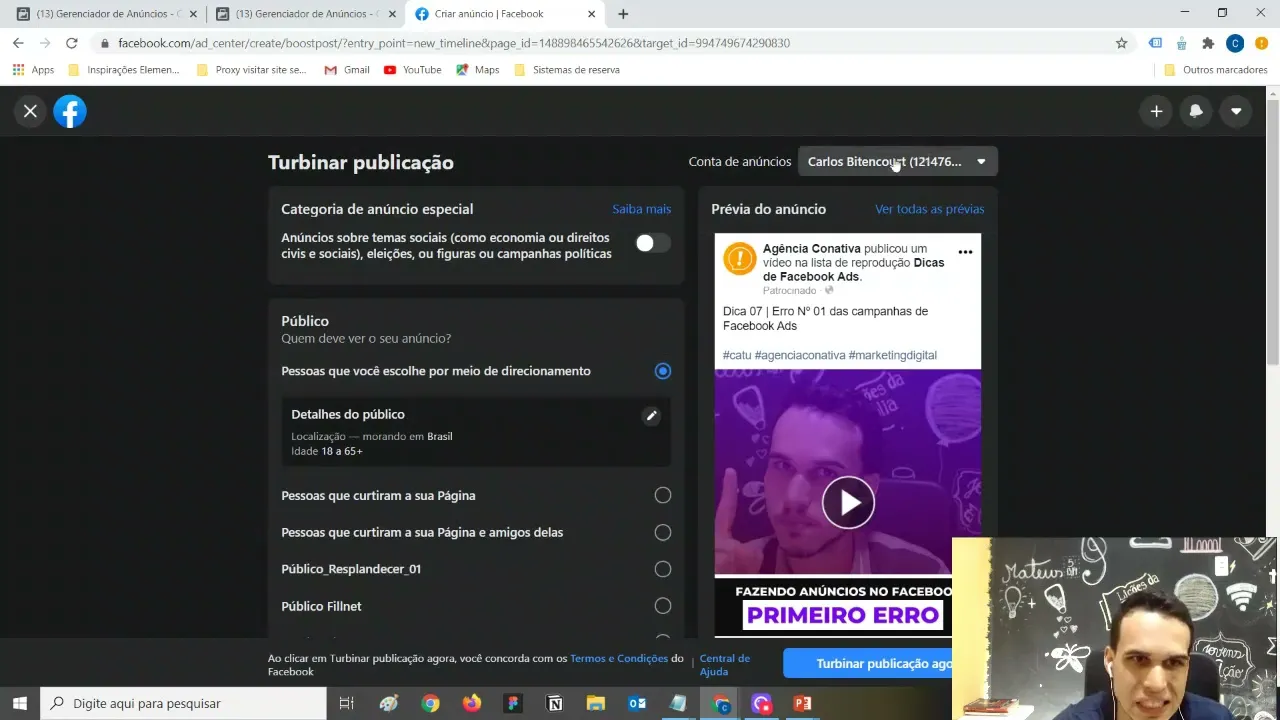Open Notion from taskbar
Image resolution: width=1280 pixels, height=720 pixels.
555,703
